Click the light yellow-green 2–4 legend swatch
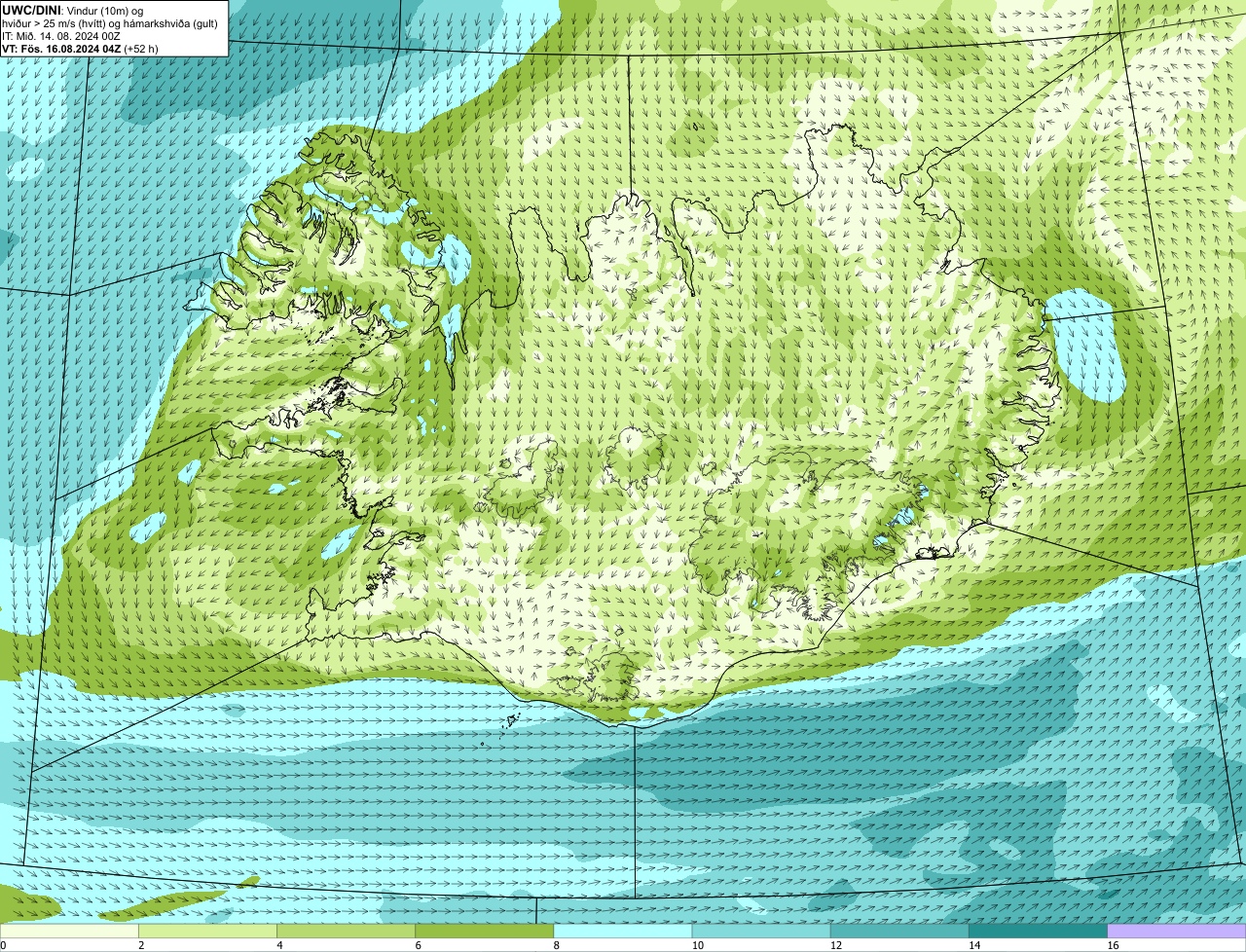This screenshot has height=952, width=1246. tap(208, 932)
